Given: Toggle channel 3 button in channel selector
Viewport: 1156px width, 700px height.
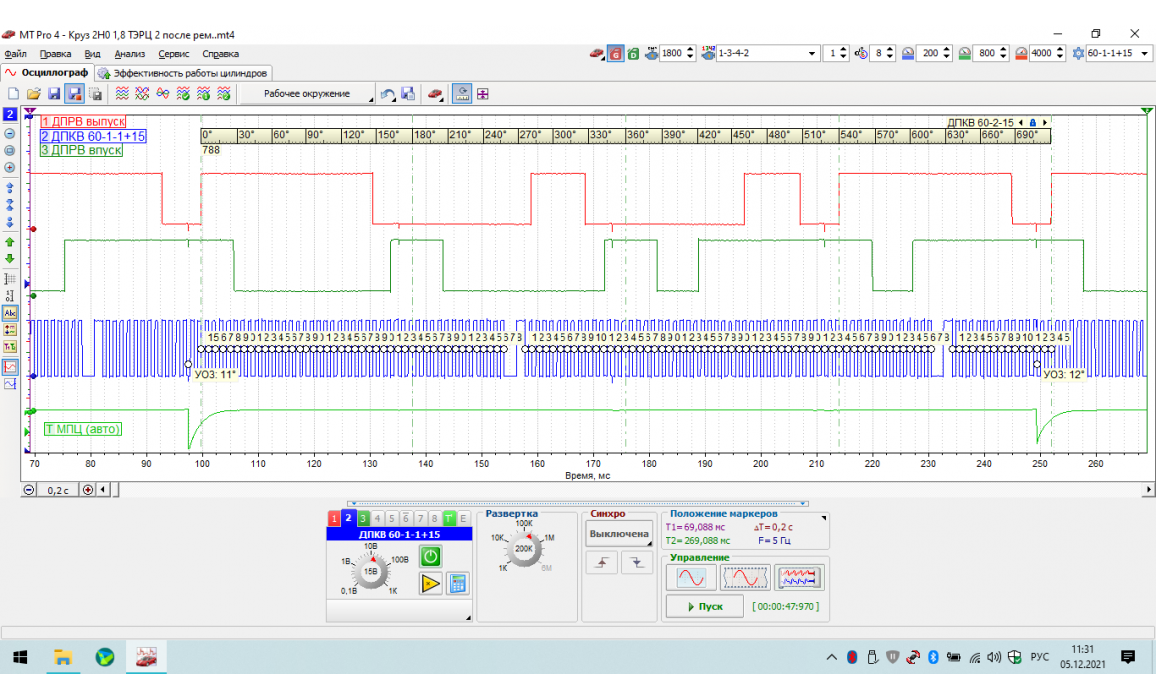Looking at the screenshot, I should click(363, 518).
